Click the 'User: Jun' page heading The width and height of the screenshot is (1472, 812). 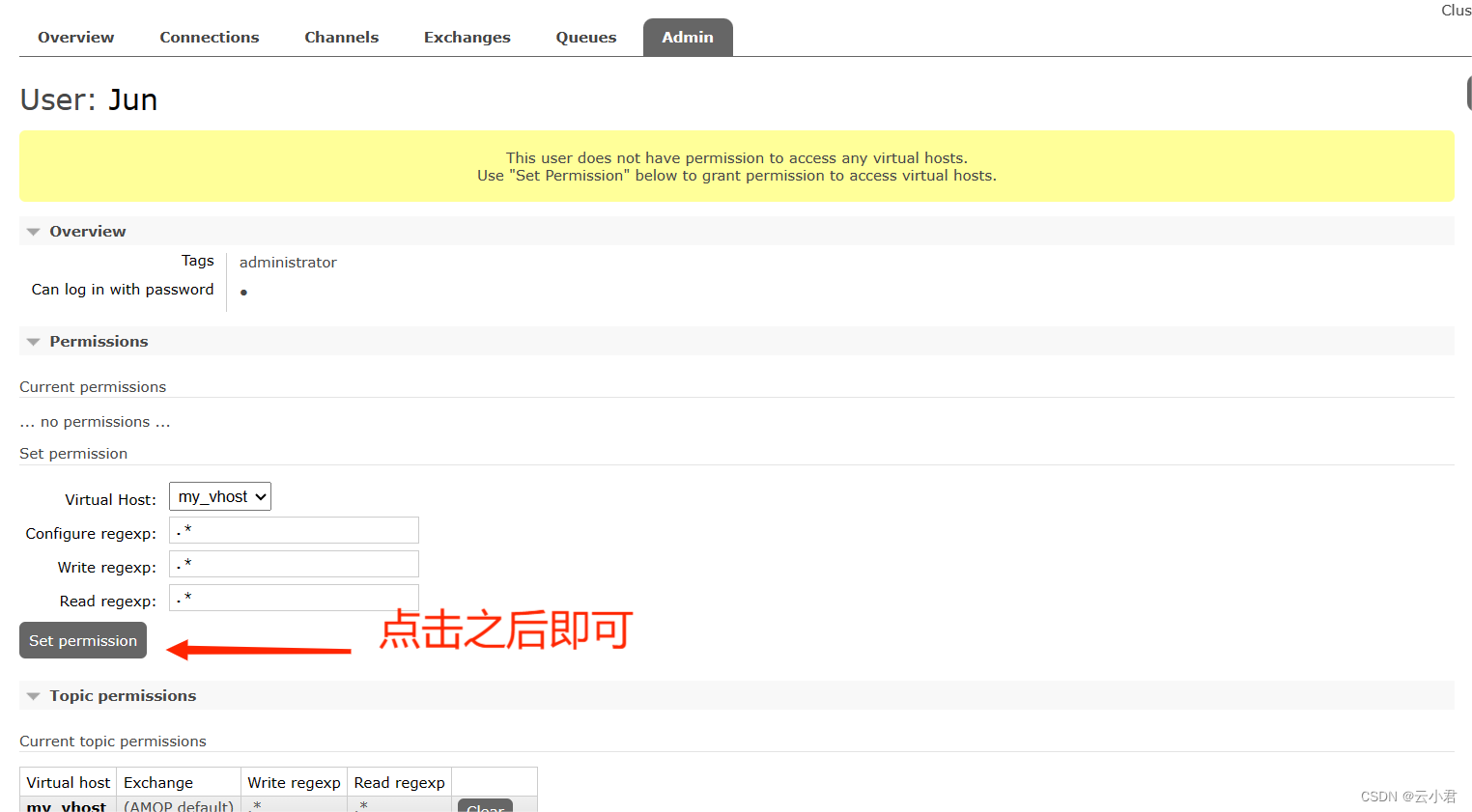[89, 100]
